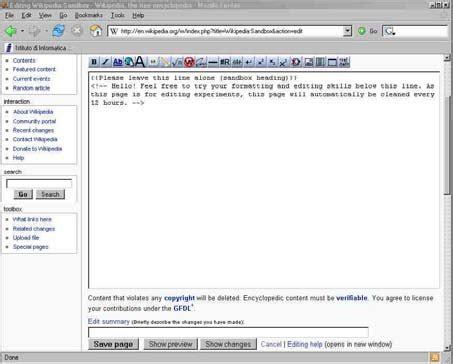Click the Stop loading icon
Viewport: 453px width, 364px height.
[77, 31]
